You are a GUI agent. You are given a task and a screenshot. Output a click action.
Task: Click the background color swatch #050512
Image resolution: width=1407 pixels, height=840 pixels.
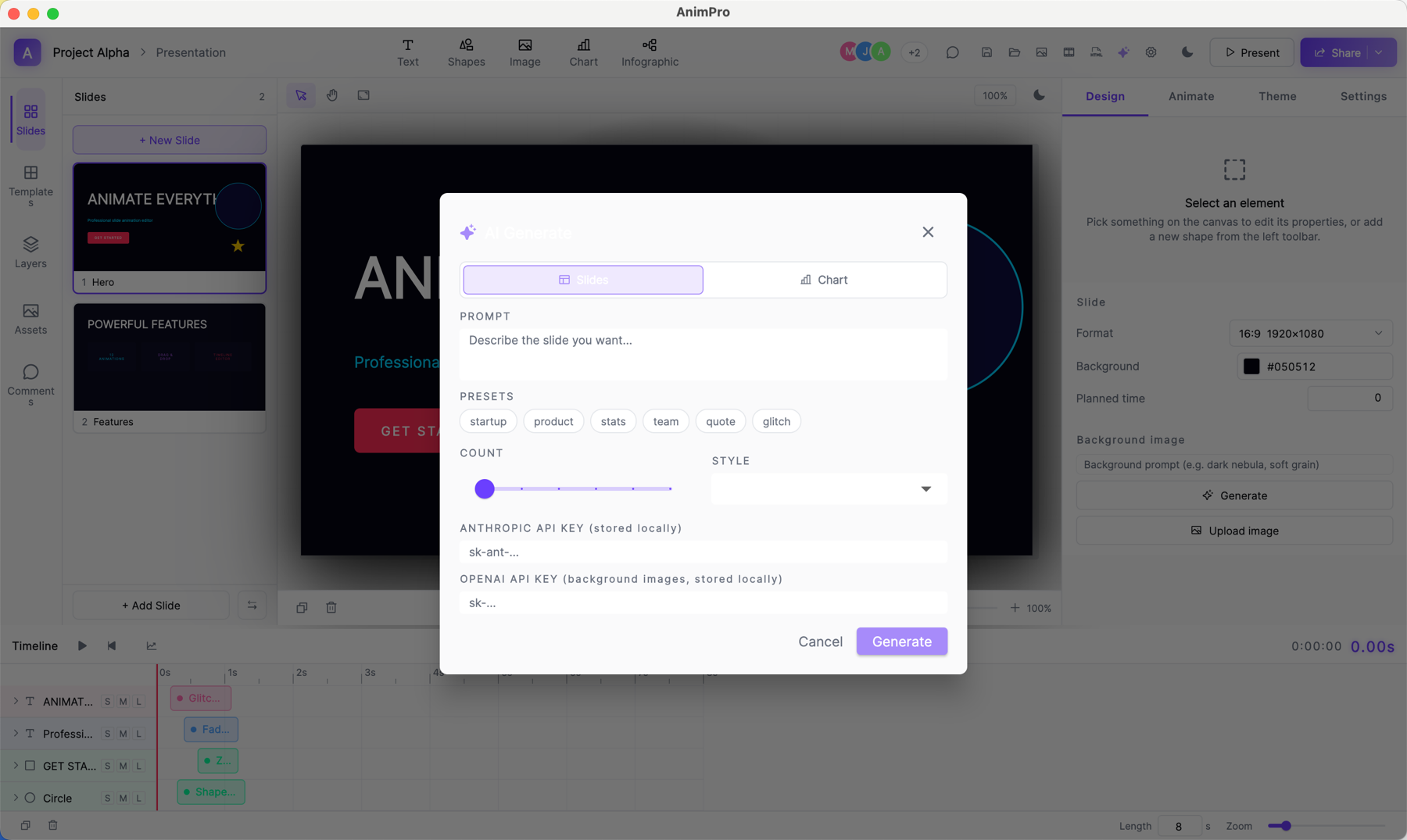tap(1251, 366)
